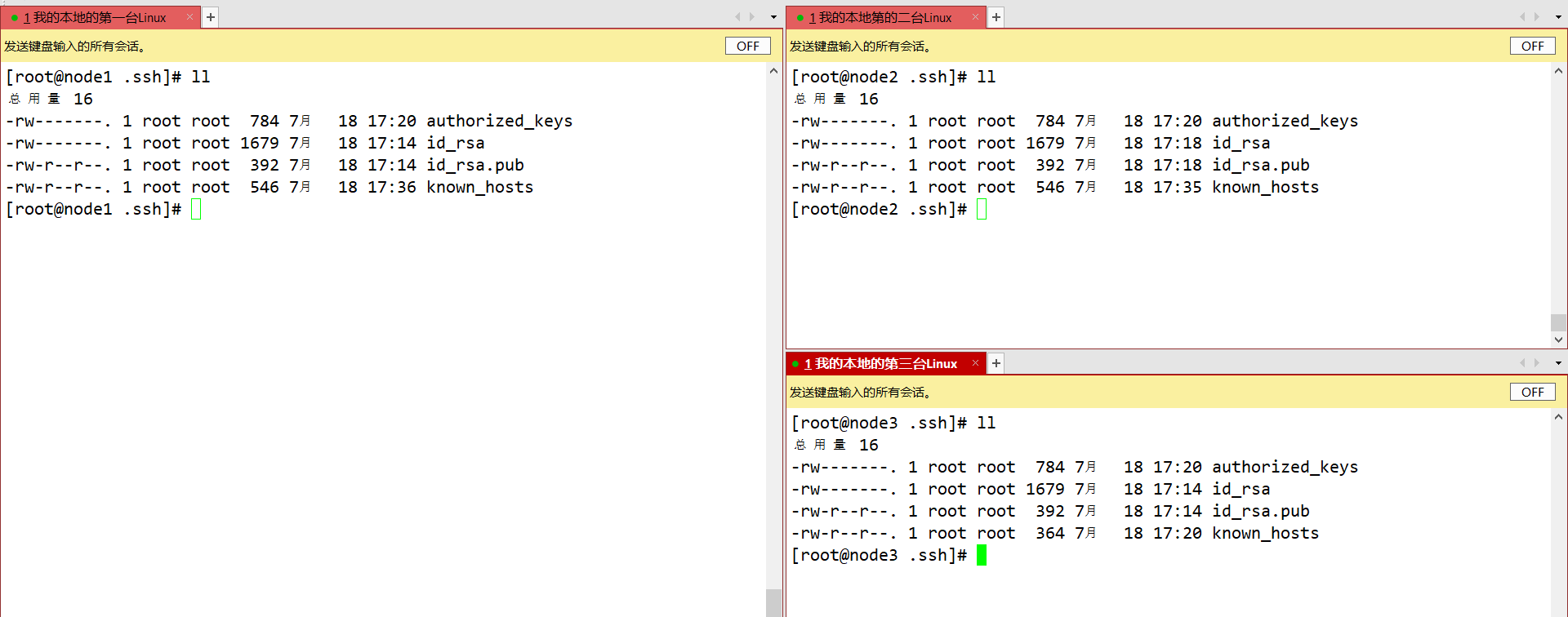Toggle OFF button in first Linux pane
Viewport: 1568px width, 617px height.
pyautogui.click(x=748, y=47)
